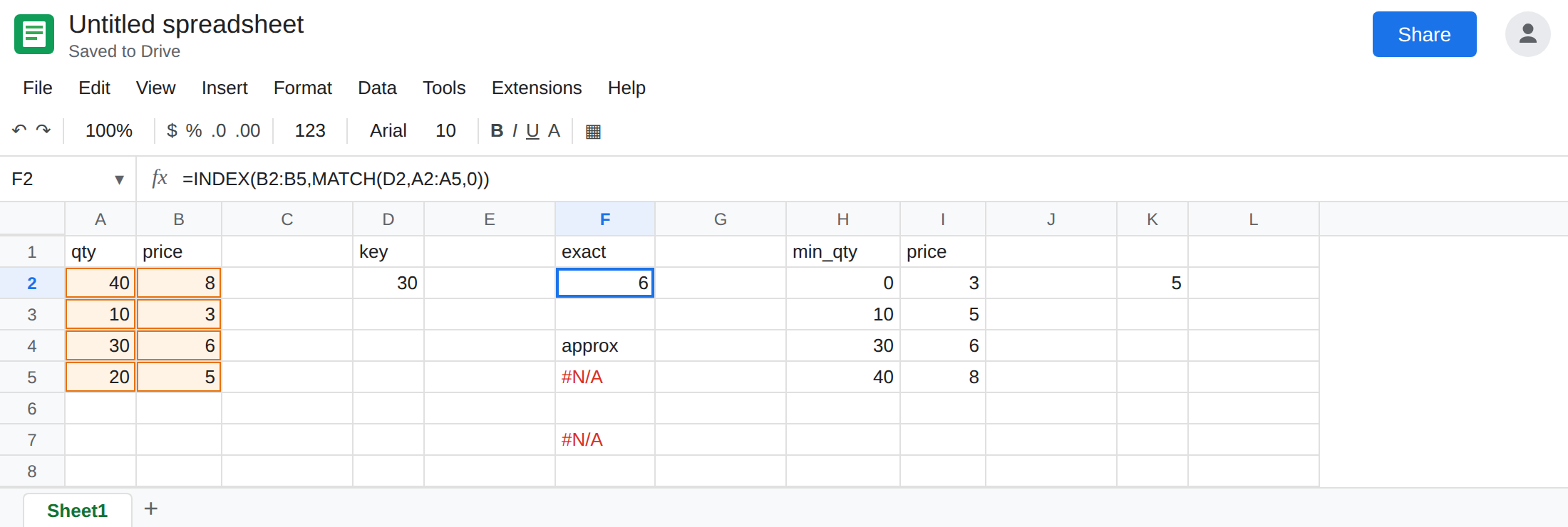Open the Help menu
Image resolution: width=1568 pixels, height=527 pixels.
[626, 88]
